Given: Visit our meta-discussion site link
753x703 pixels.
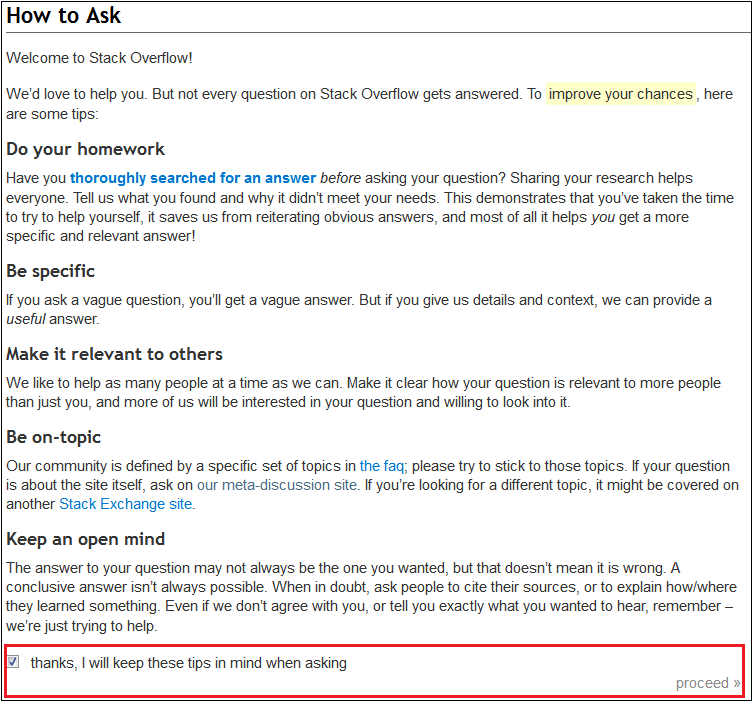Looking at the screenshot, I should (x=277, y=485).
